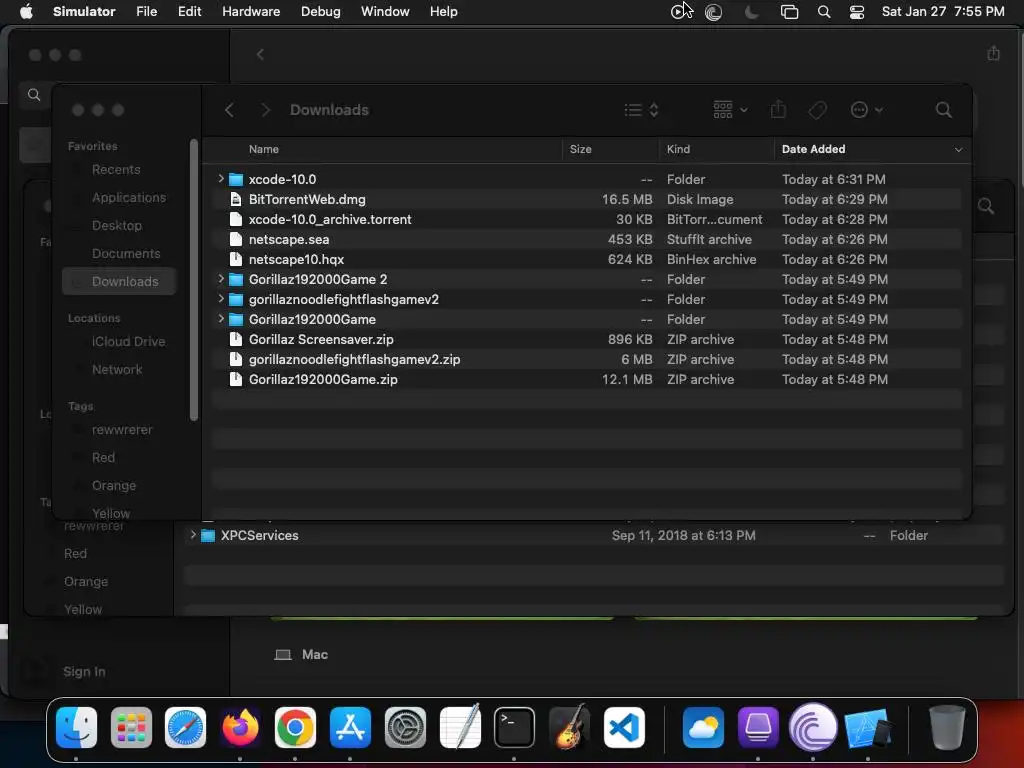
Task: Select Documents in the sidebar
Action: tap(125, 254)
